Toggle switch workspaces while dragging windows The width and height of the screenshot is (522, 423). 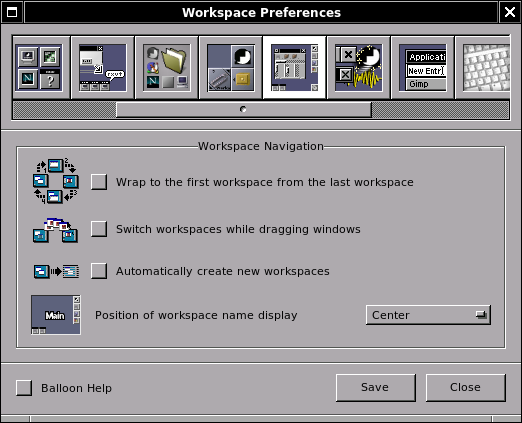click(x=99, y=229)
